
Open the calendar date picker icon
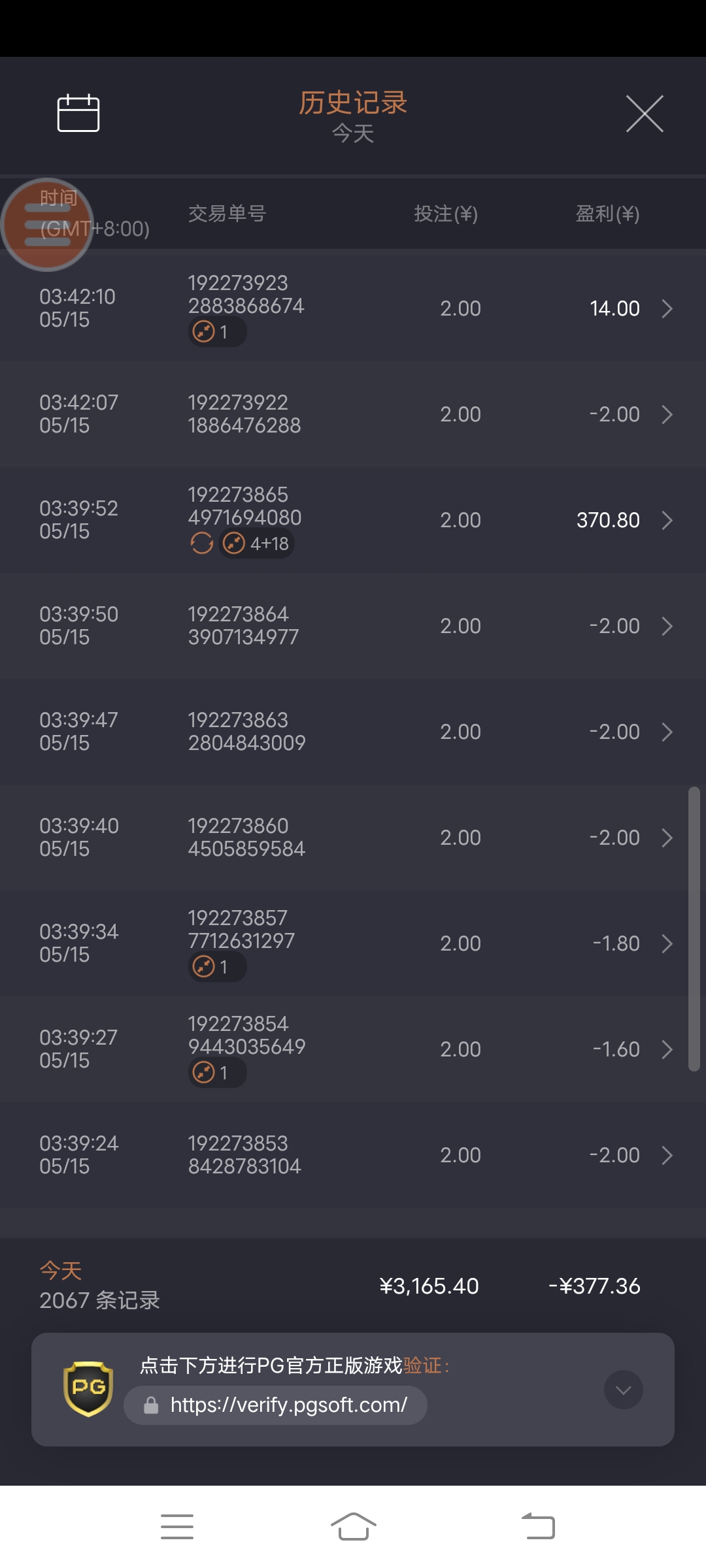(x=78, y=113)
